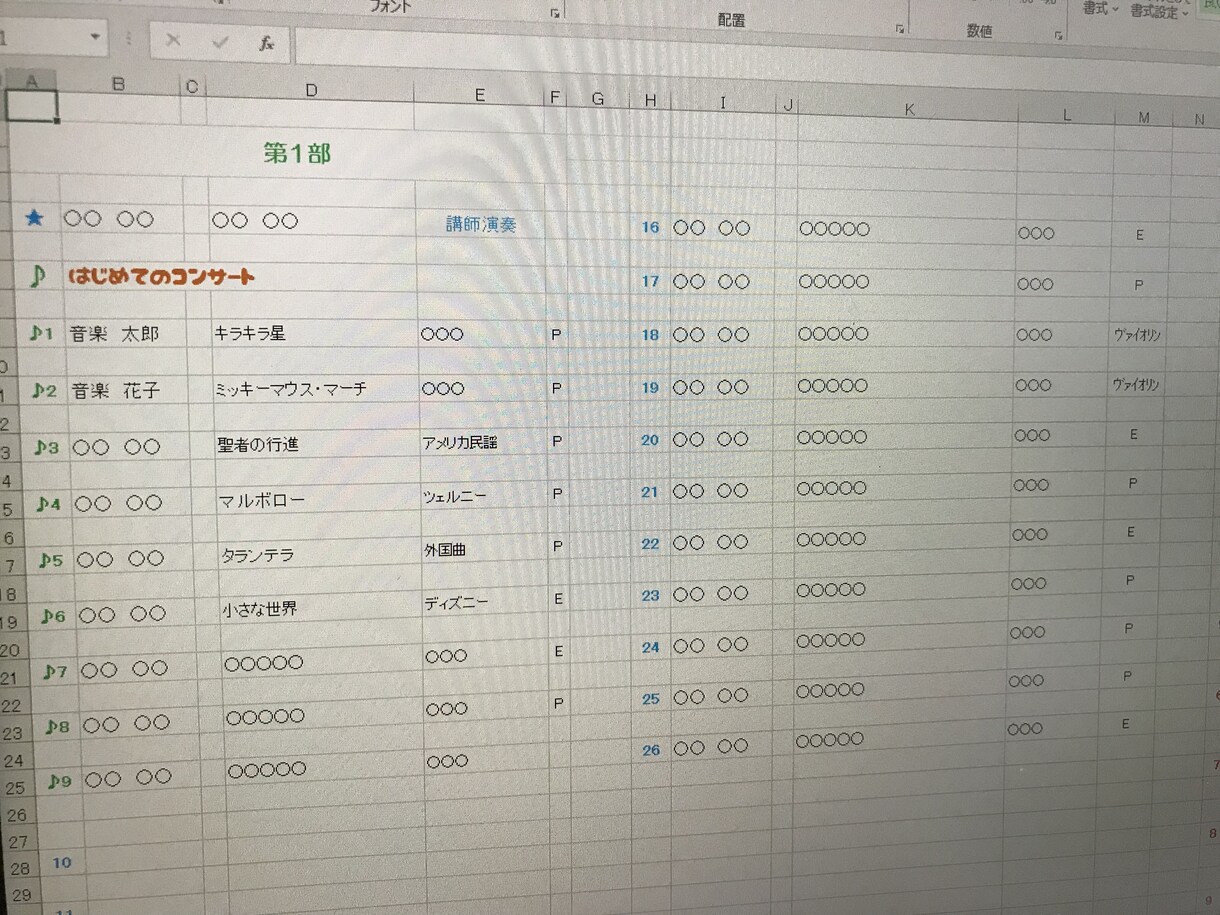The image size is (1220, 915).
Task: Expand the Name Box dropdown arrow
Action: pos(96,37)
